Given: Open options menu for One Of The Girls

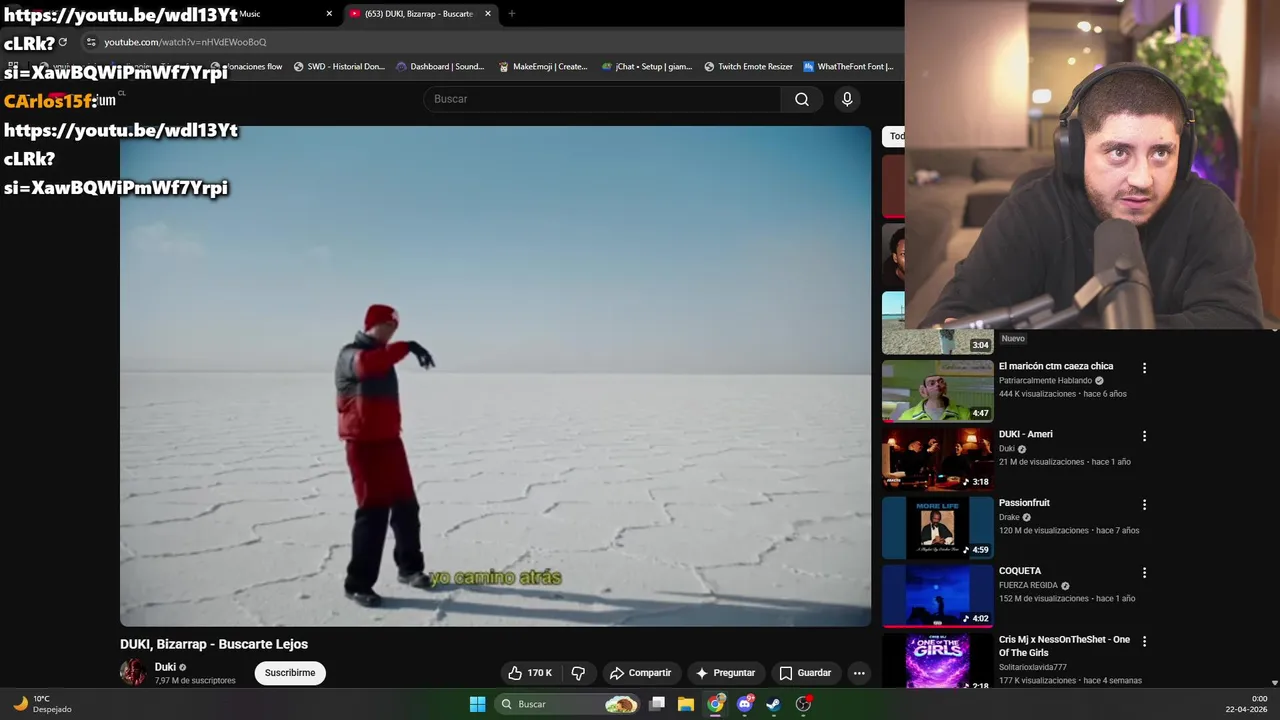Looking at the screenshot, I should click(x=1145, y=641).
